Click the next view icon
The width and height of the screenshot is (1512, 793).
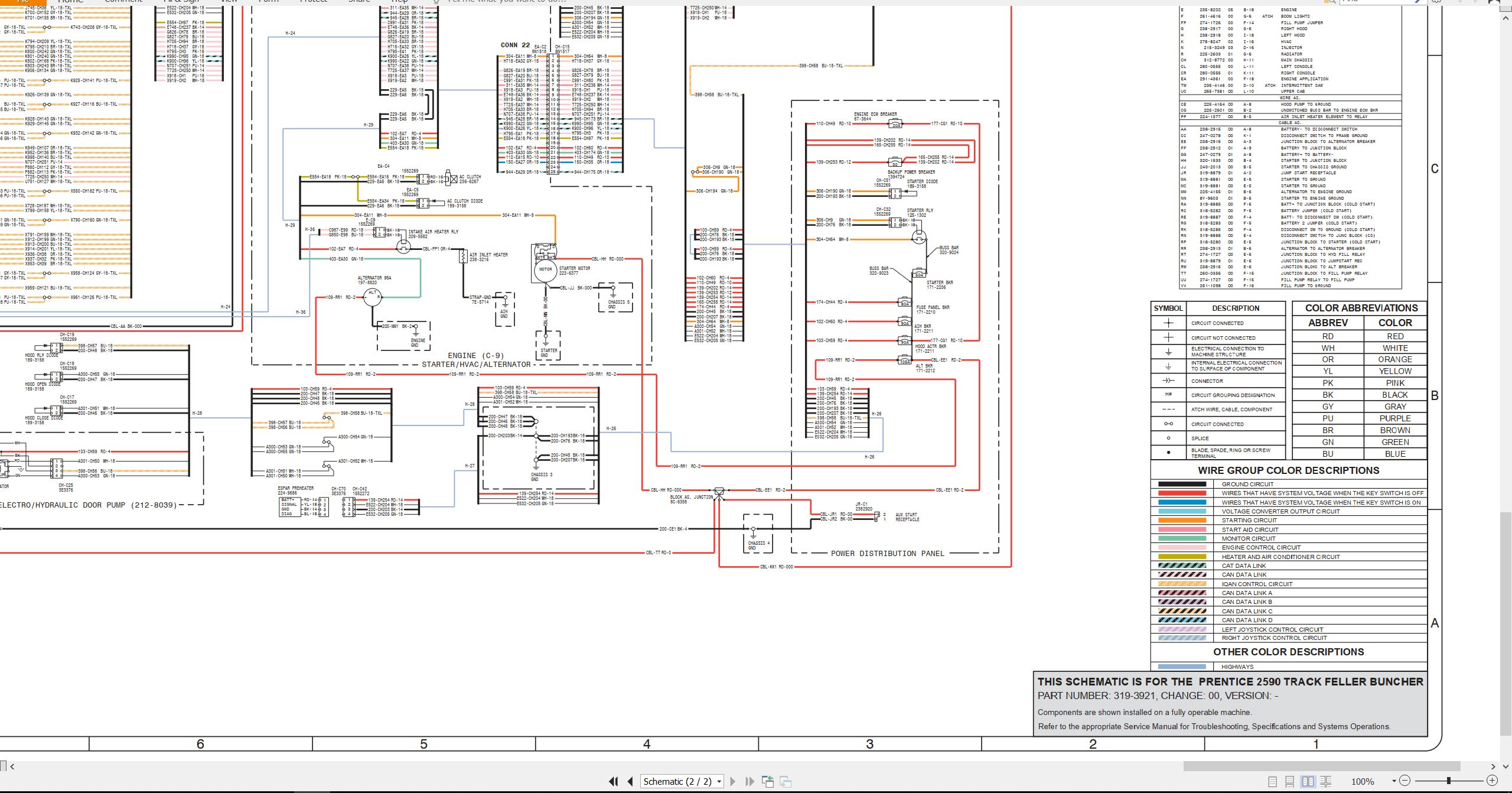pyautogui.click(x=786, y=781)
